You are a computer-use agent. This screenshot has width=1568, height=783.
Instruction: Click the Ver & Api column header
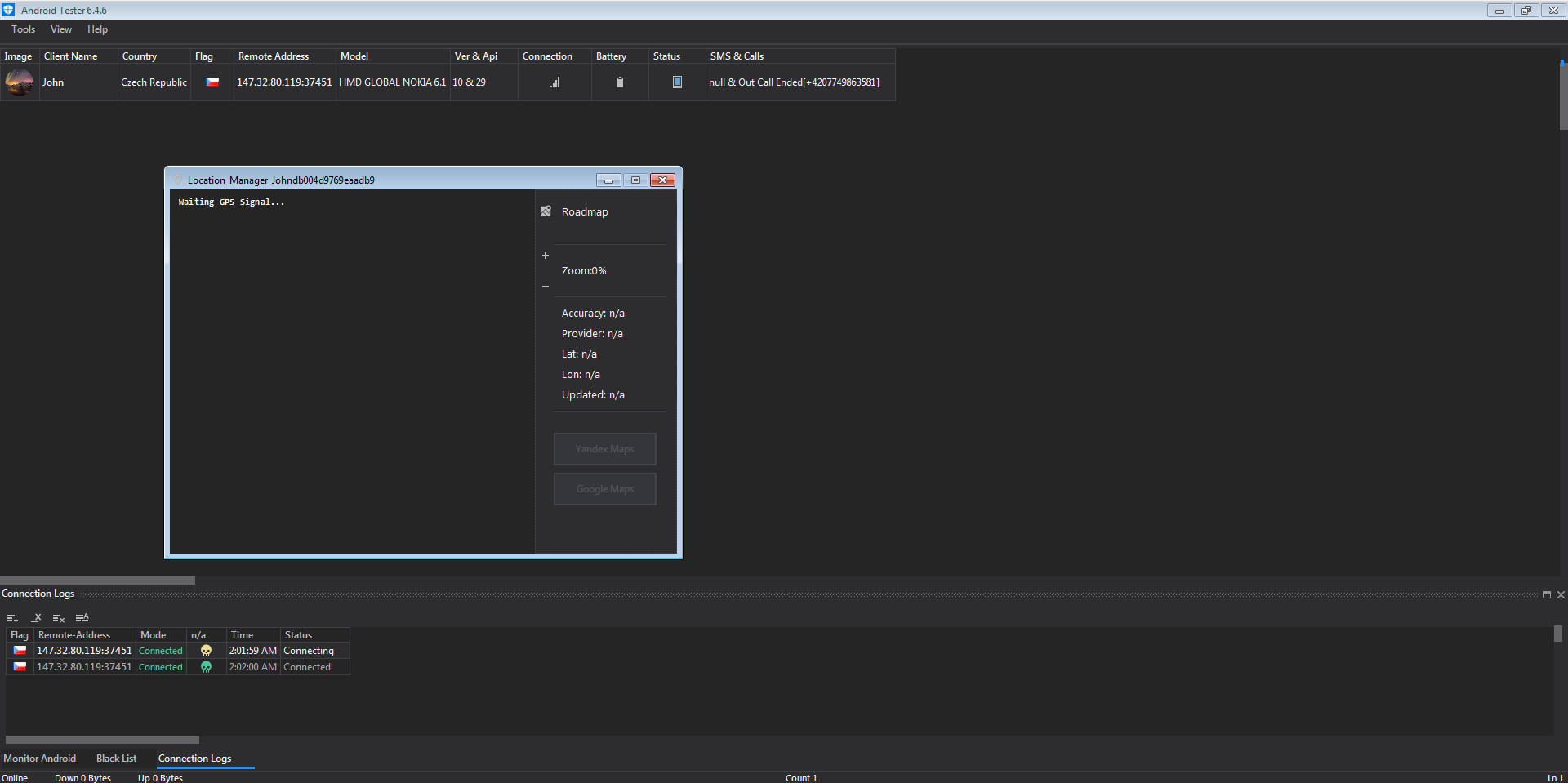point(476,56)
